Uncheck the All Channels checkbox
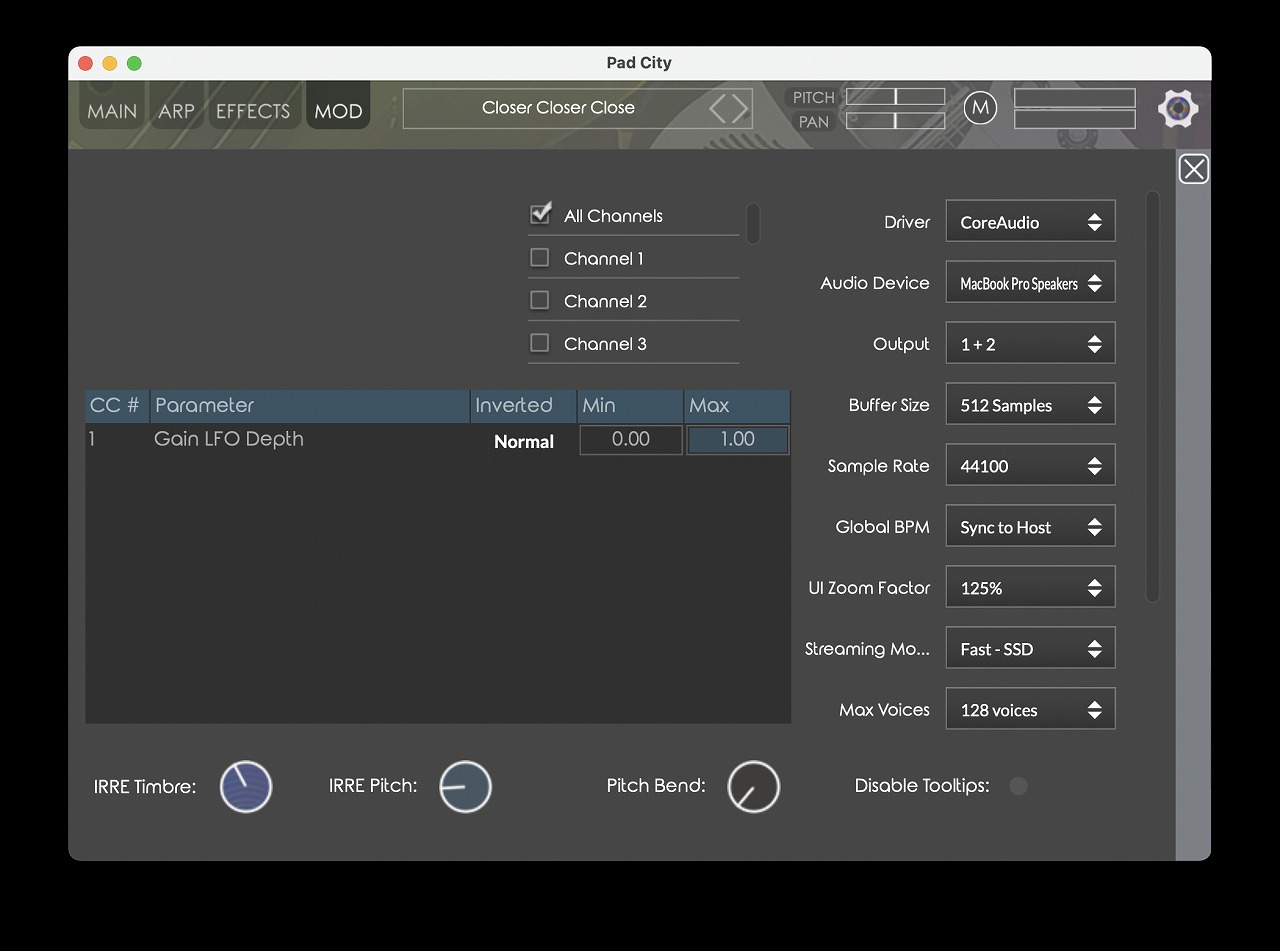The width and height of the screenshot is (1280, 951). point(540,214)
